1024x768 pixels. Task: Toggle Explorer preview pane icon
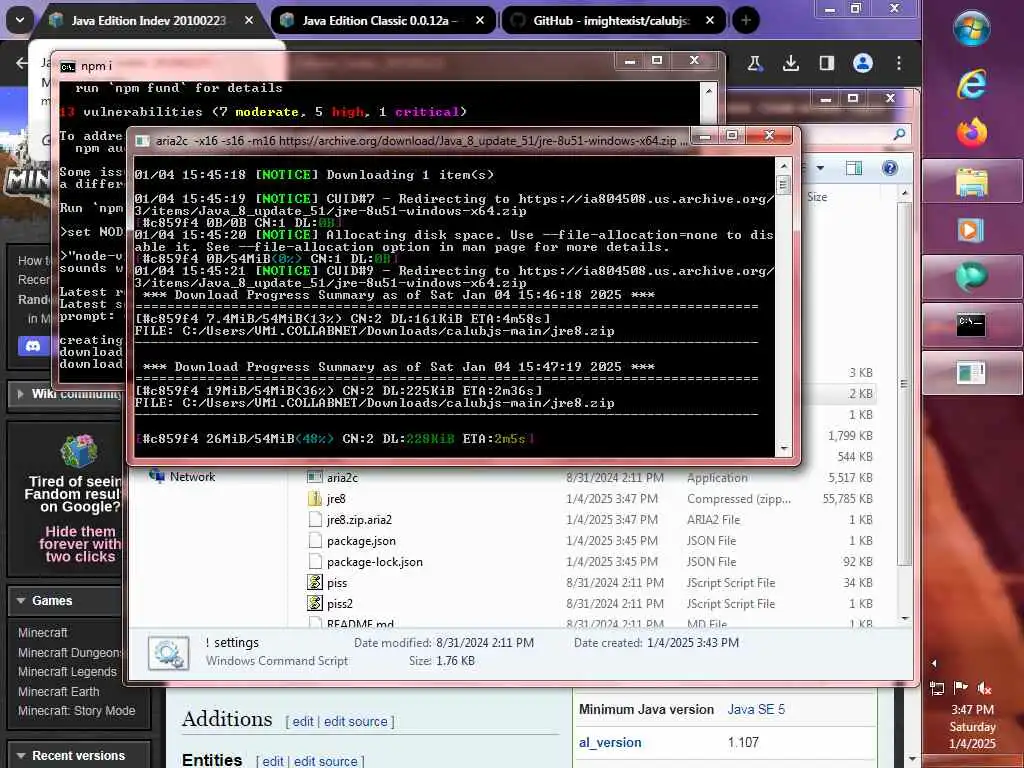tap(854, 168)
